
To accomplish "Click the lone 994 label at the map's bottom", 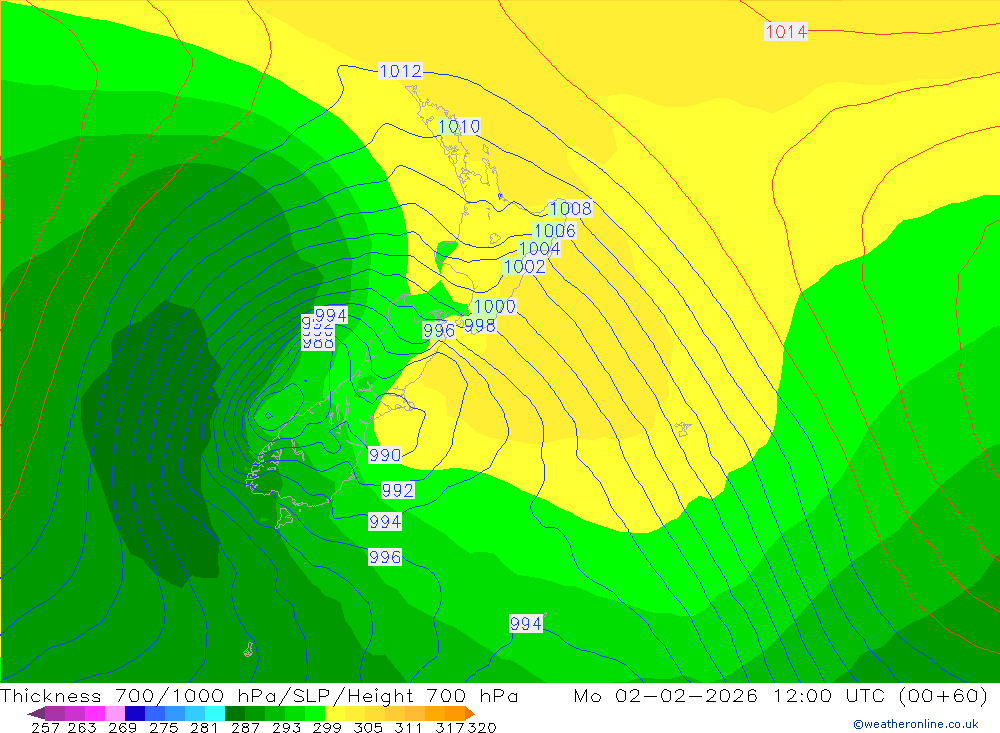I will 526,623.
